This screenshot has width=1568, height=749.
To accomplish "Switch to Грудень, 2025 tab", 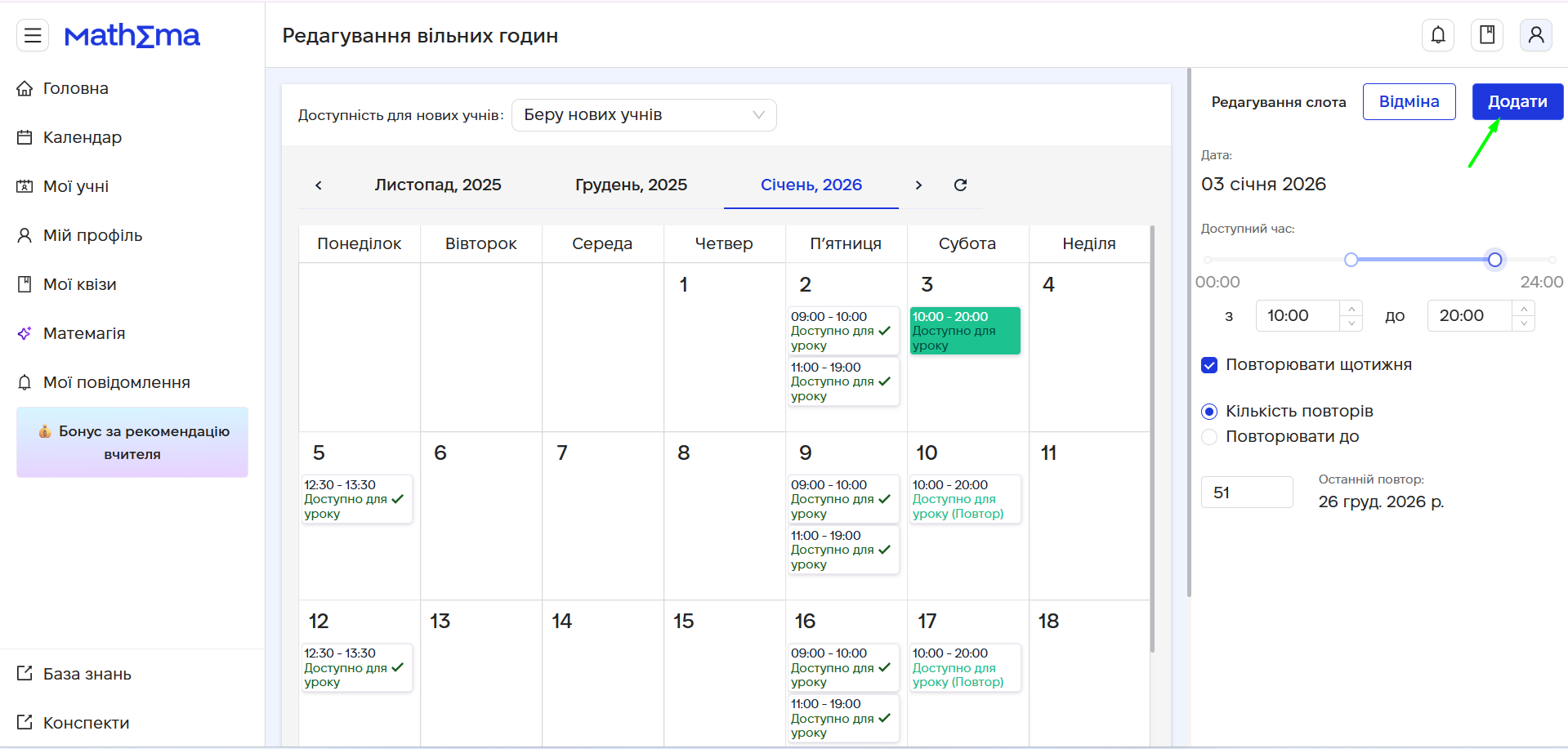I will tap(631, 185).
